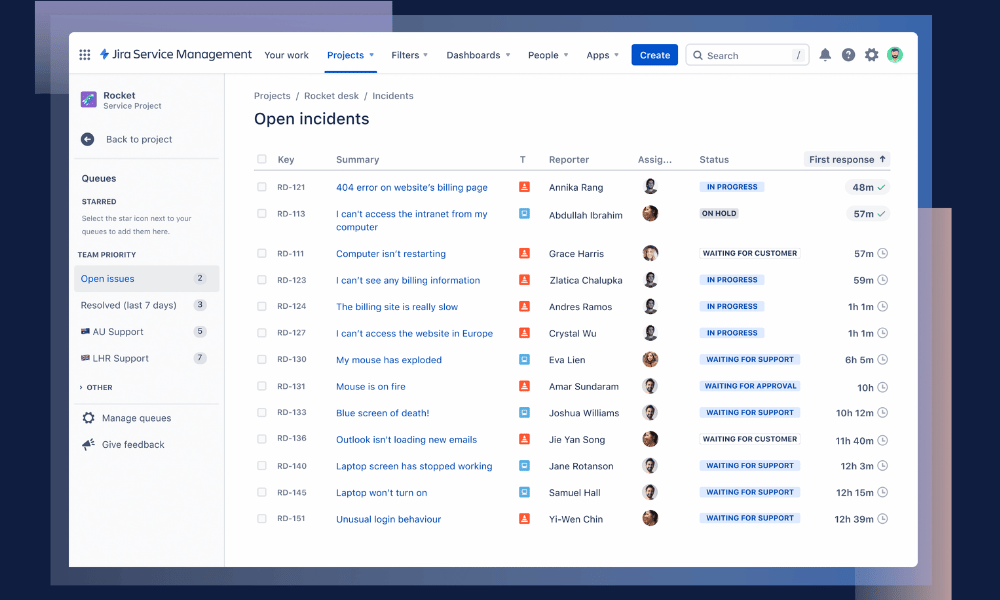Screen dimensions: 1000x600
Task: Click the clock icon for RD-131 response
Action: pos(883,387)
